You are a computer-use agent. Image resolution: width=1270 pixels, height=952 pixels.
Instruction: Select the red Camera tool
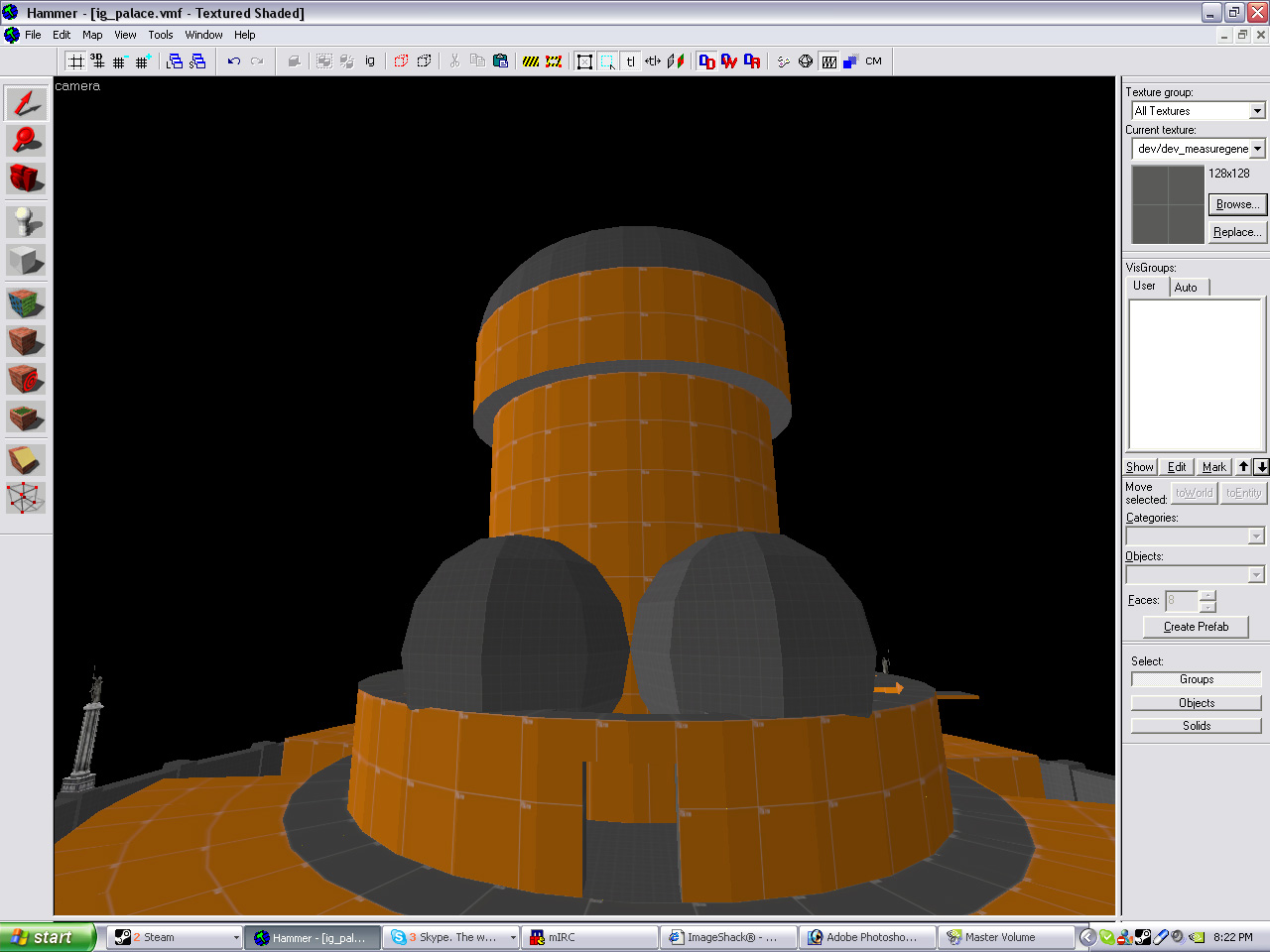coord(26,178)
